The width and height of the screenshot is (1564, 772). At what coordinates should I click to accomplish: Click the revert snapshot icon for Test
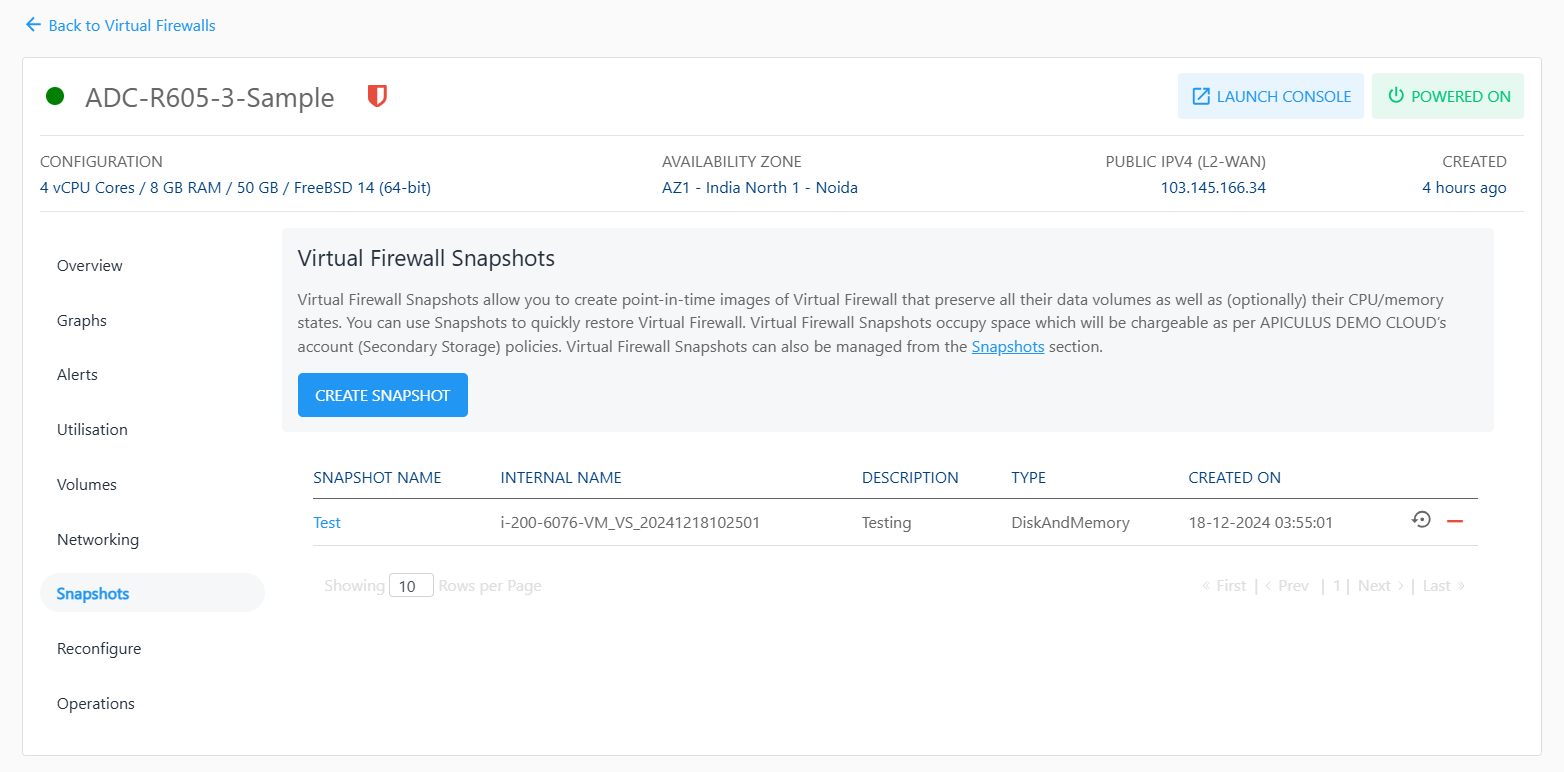(x=1421, y=520)
